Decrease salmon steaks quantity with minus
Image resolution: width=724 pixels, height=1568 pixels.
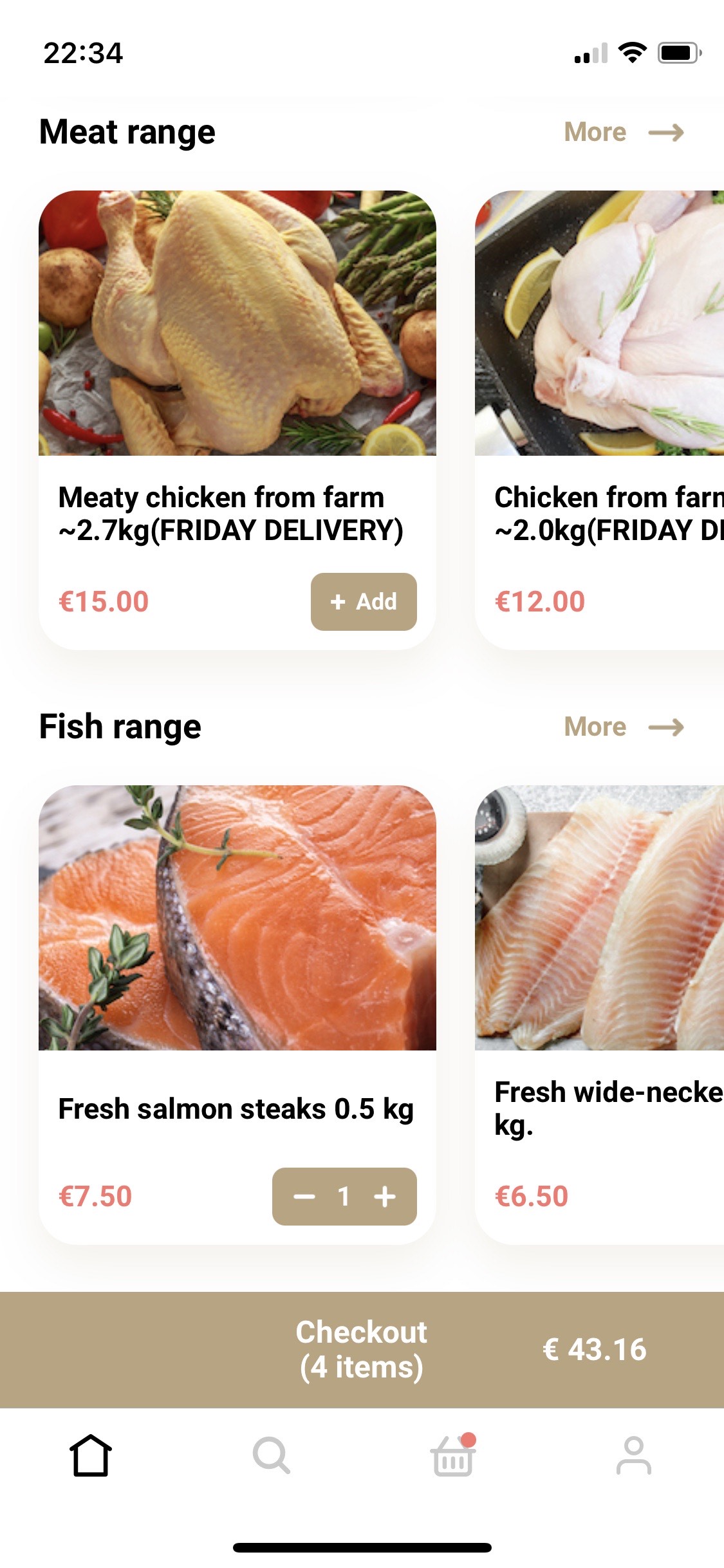(x=304, y=1197)
